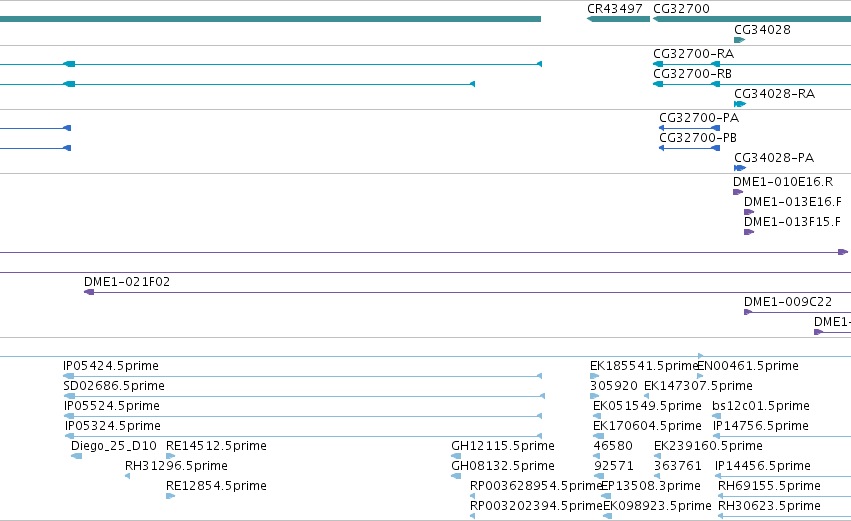Image resolution: width=851 pixels, height=521 pixels.
Task: Click the CG32700-PA protein line glyph
Action: pos(689,128)
